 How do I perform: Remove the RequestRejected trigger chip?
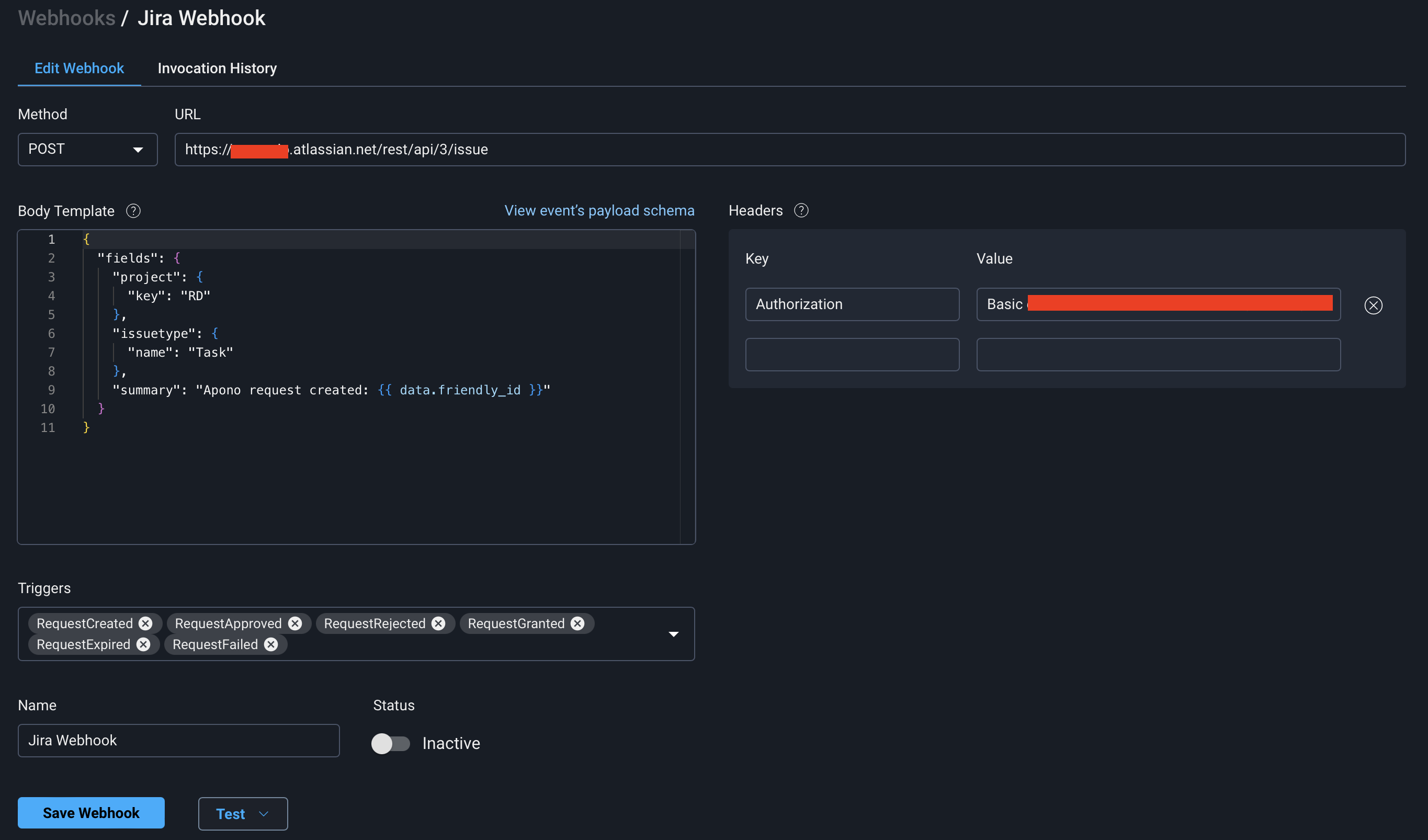[x=438, y=623]
